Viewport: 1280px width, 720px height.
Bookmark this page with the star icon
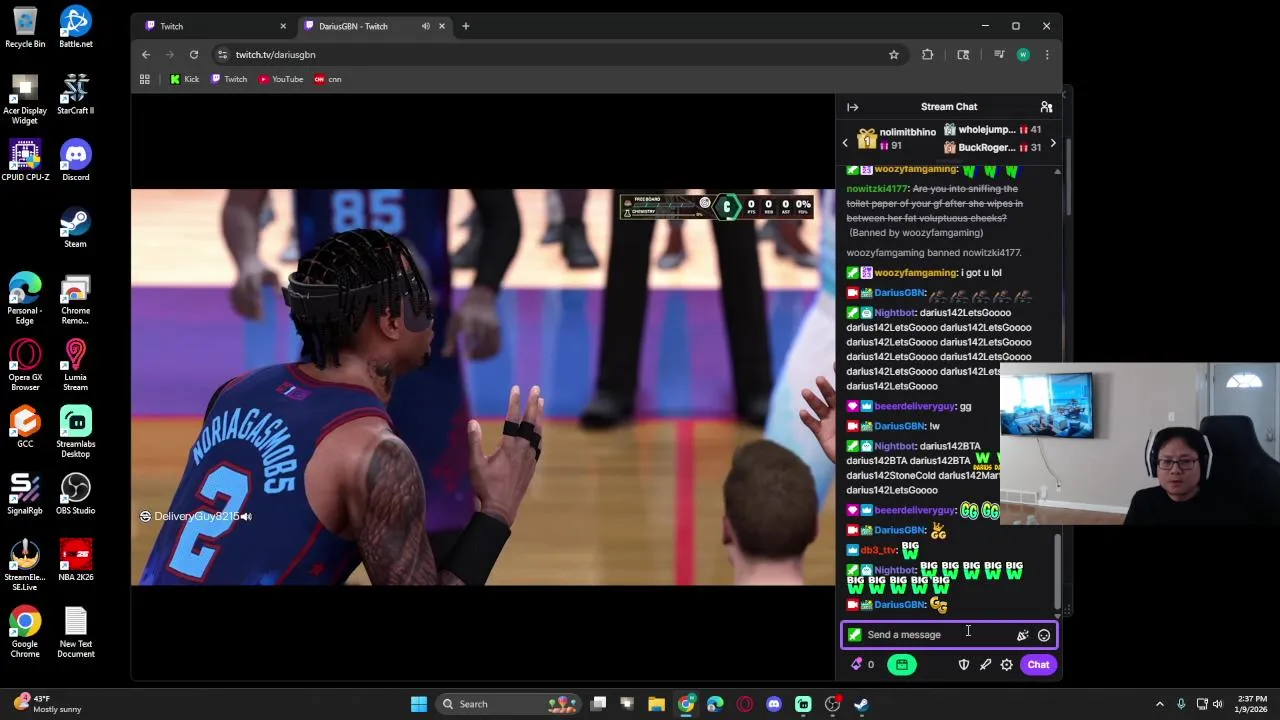[894, 55]
